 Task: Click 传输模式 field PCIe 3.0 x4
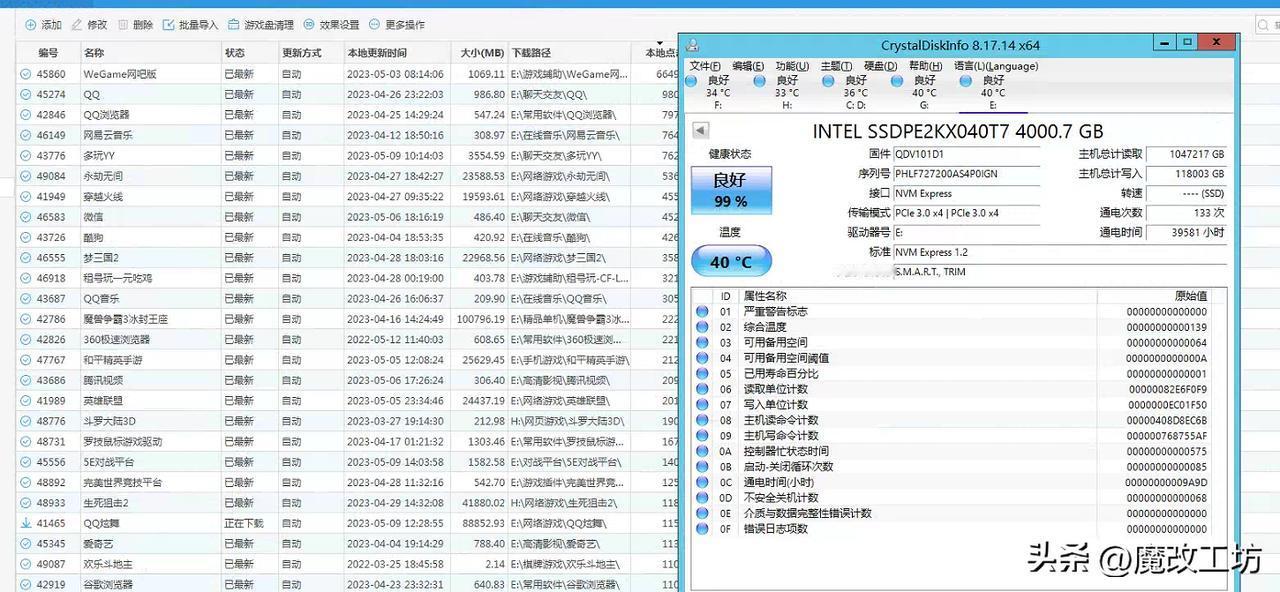[x=966, y=213]
